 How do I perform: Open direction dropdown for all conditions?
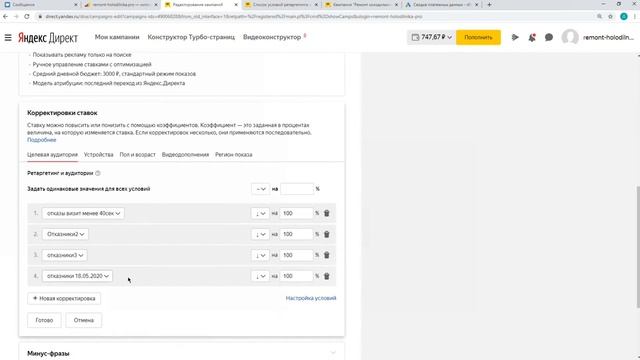coord(260,189)
